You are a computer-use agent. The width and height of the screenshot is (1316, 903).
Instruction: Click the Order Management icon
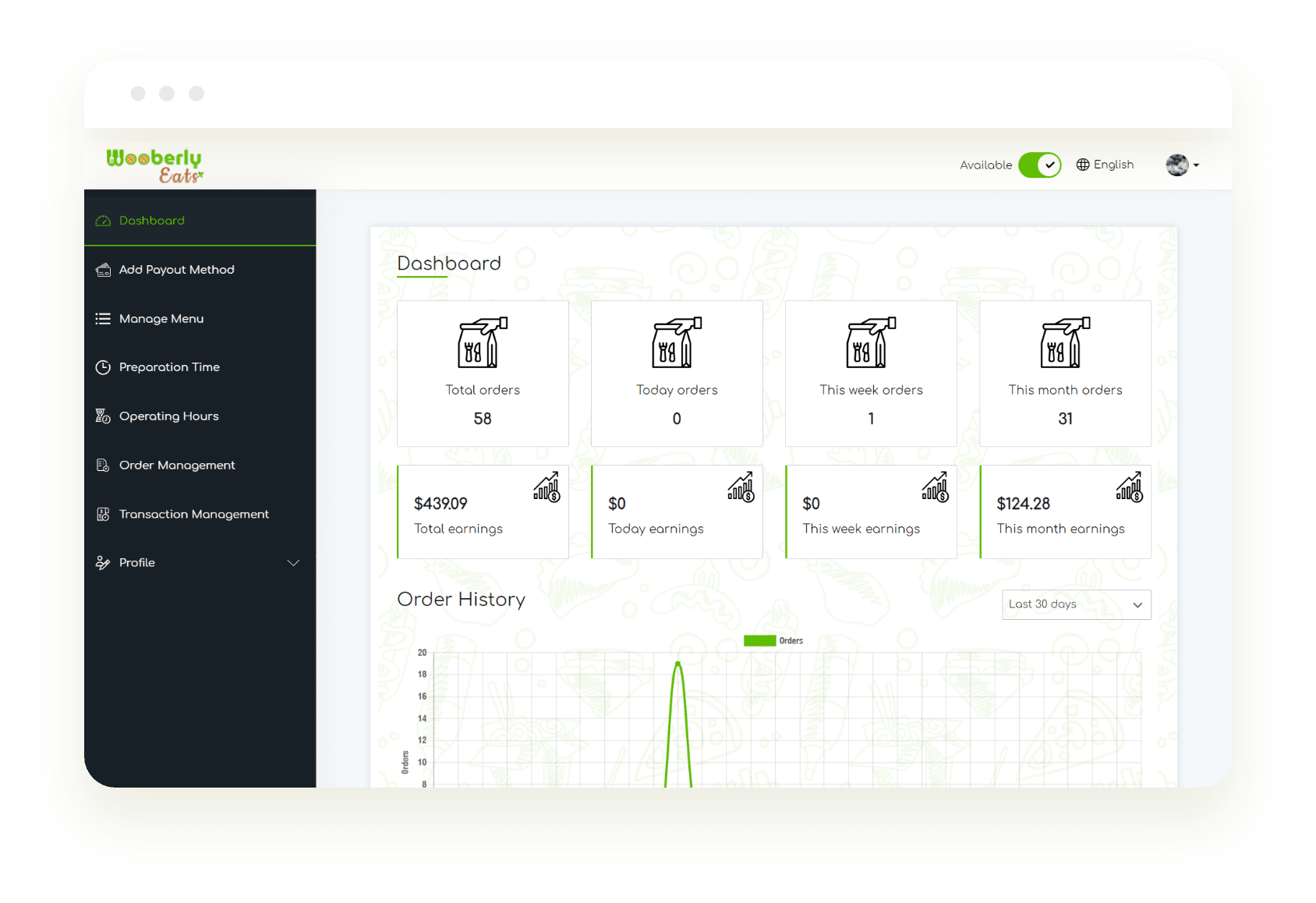click(103, 466)
